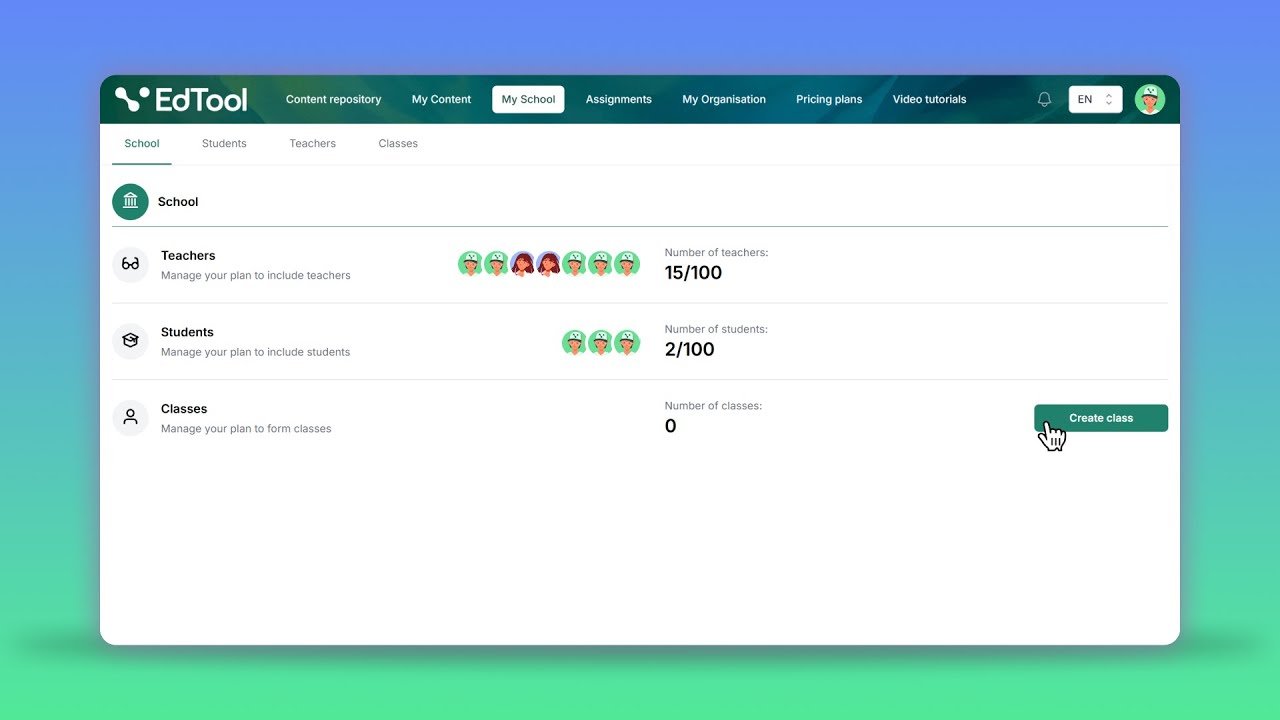Open Assignments page
Image resolution: width=1280 pixels, height=720 pixels.
pos(618,99)
